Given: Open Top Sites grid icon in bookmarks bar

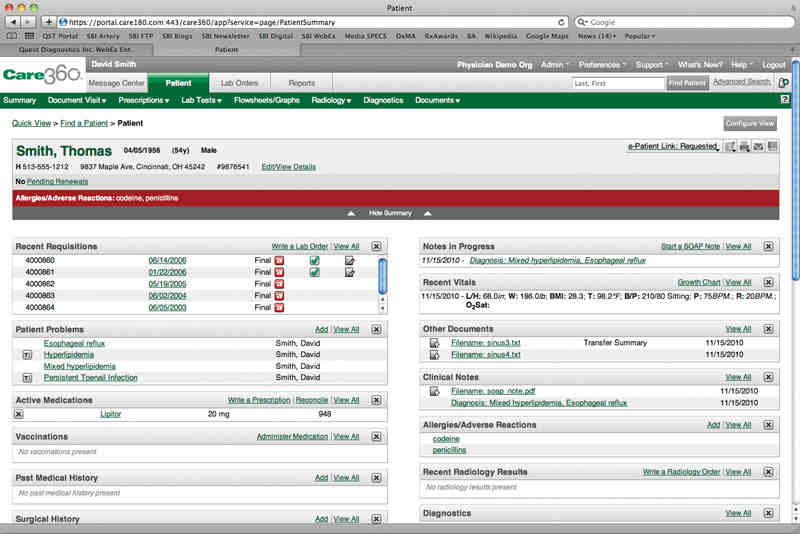Looking at the screenshot, I should 29,36.
